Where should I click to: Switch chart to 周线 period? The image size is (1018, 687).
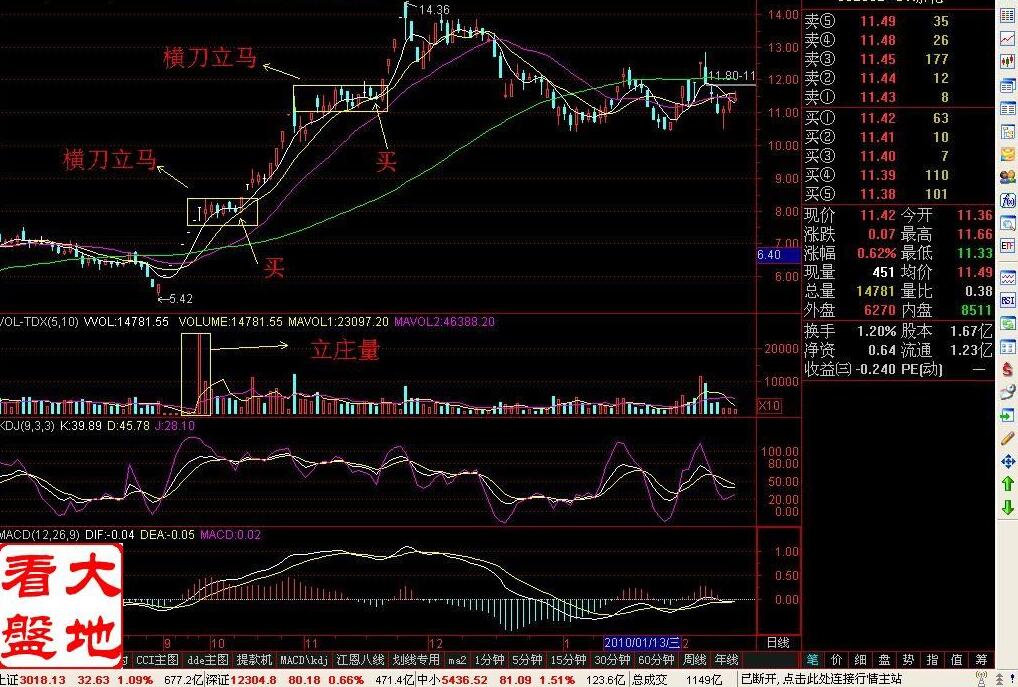pyautogui.click(x=694, y=660)
